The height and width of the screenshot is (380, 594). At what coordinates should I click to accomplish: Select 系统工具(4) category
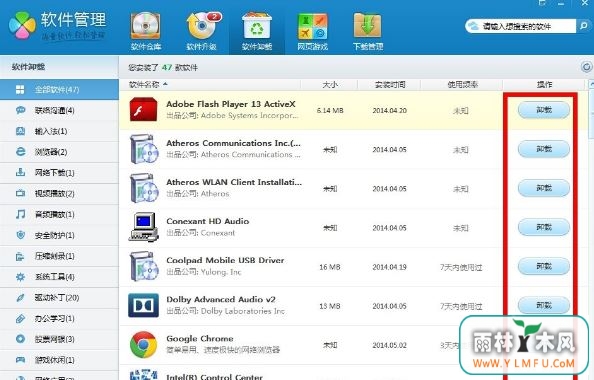(59, 277)
